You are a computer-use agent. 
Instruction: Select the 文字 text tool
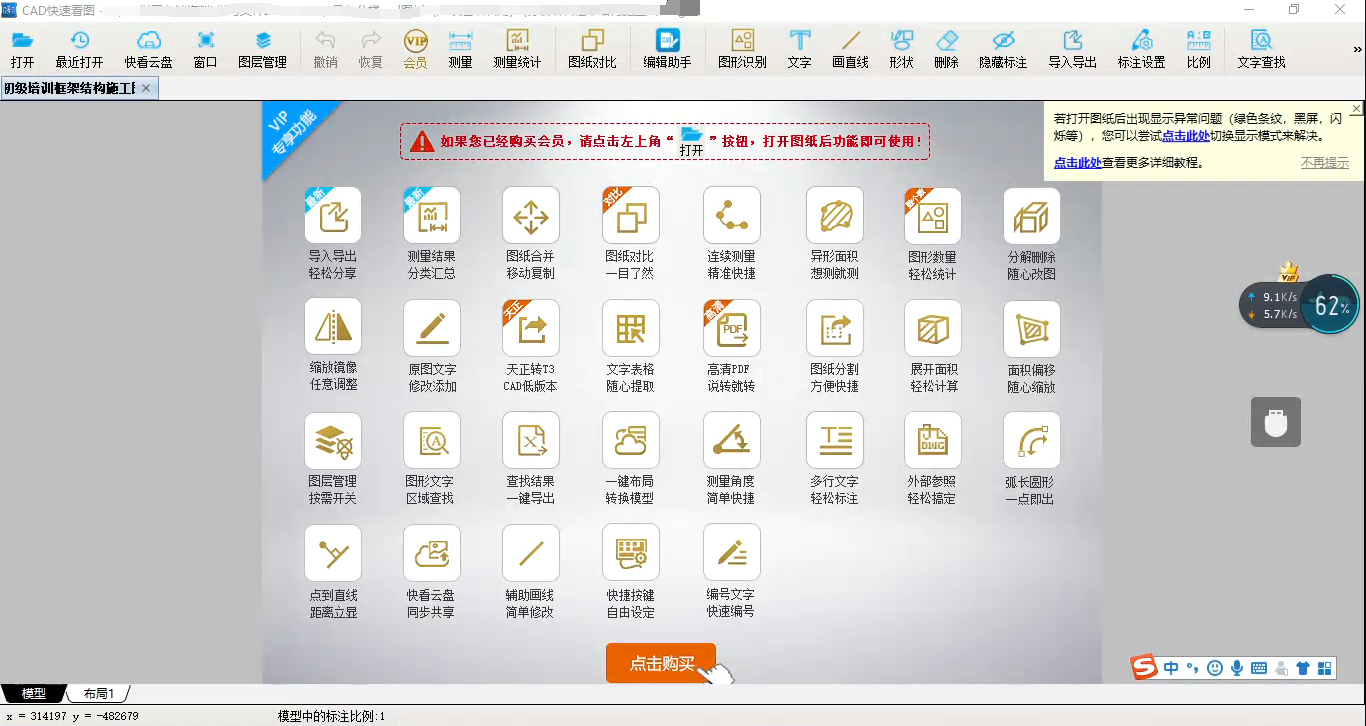point(799,49)
